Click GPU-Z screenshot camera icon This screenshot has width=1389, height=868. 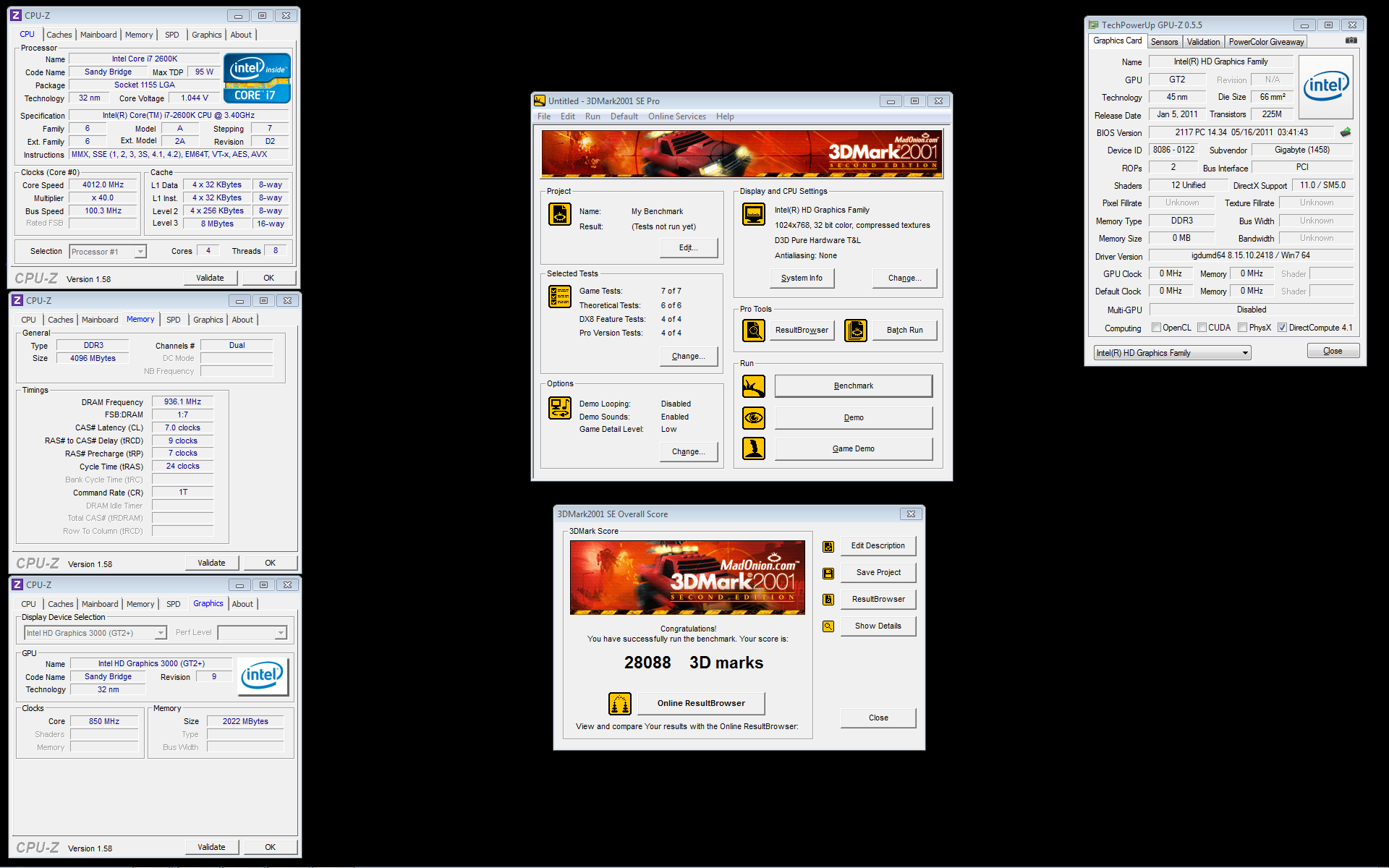[1351, 41]
